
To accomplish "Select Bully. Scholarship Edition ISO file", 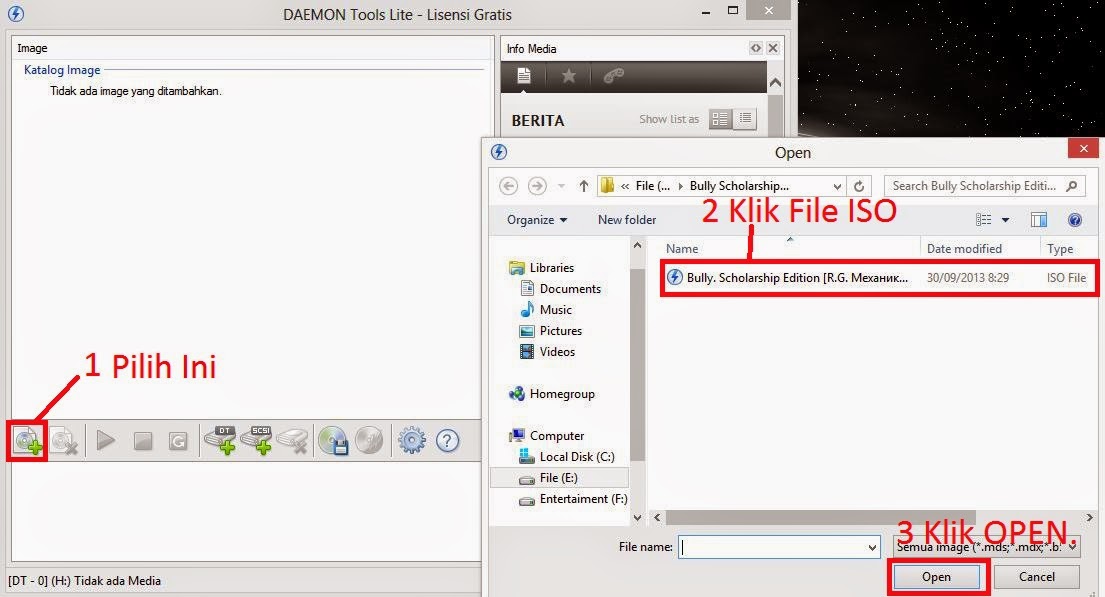I will coord(879,278).
